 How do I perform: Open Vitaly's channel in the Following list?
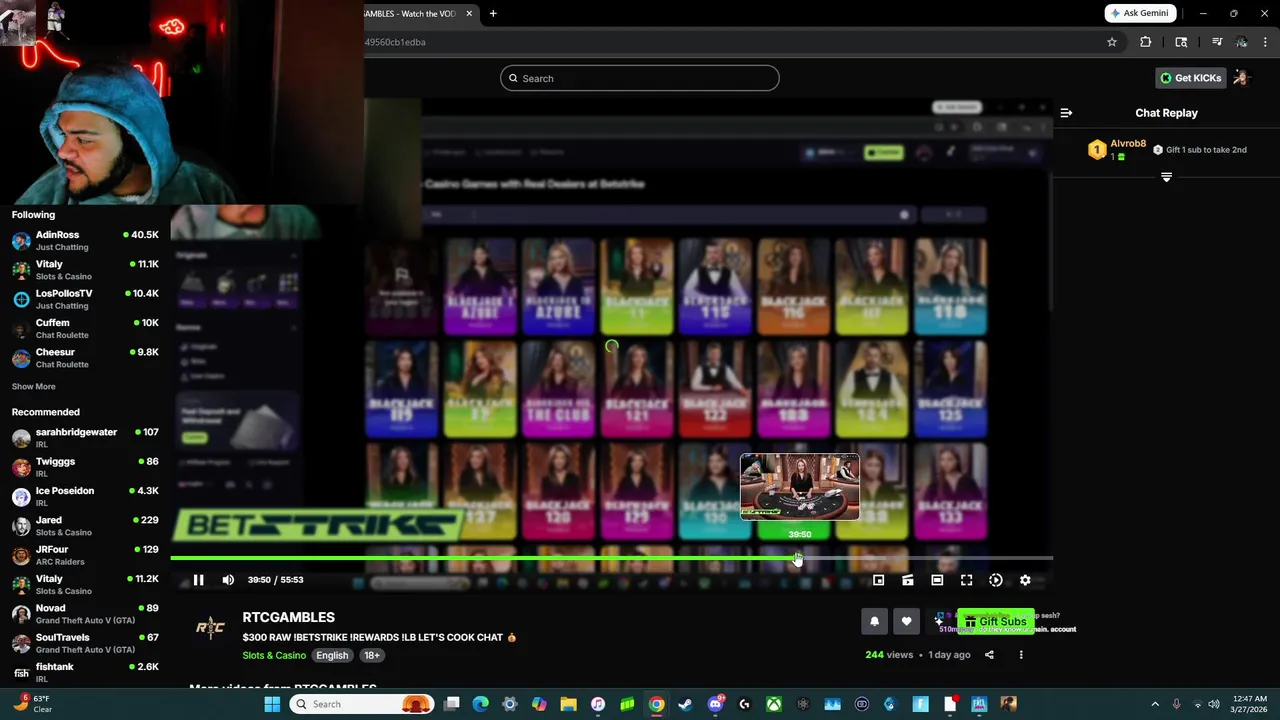pos(85,270)
